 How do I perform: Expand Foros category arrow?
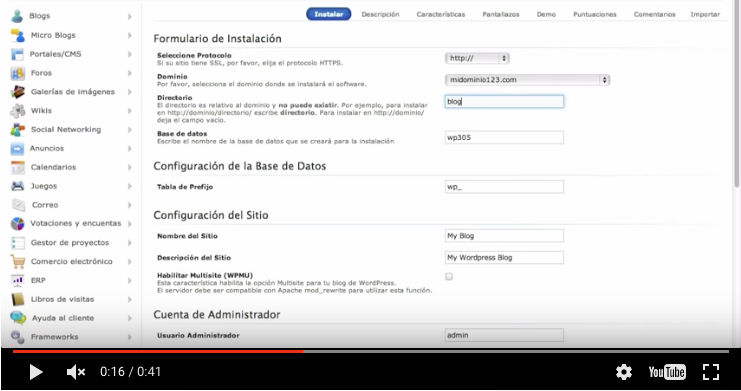pos(129,73)
